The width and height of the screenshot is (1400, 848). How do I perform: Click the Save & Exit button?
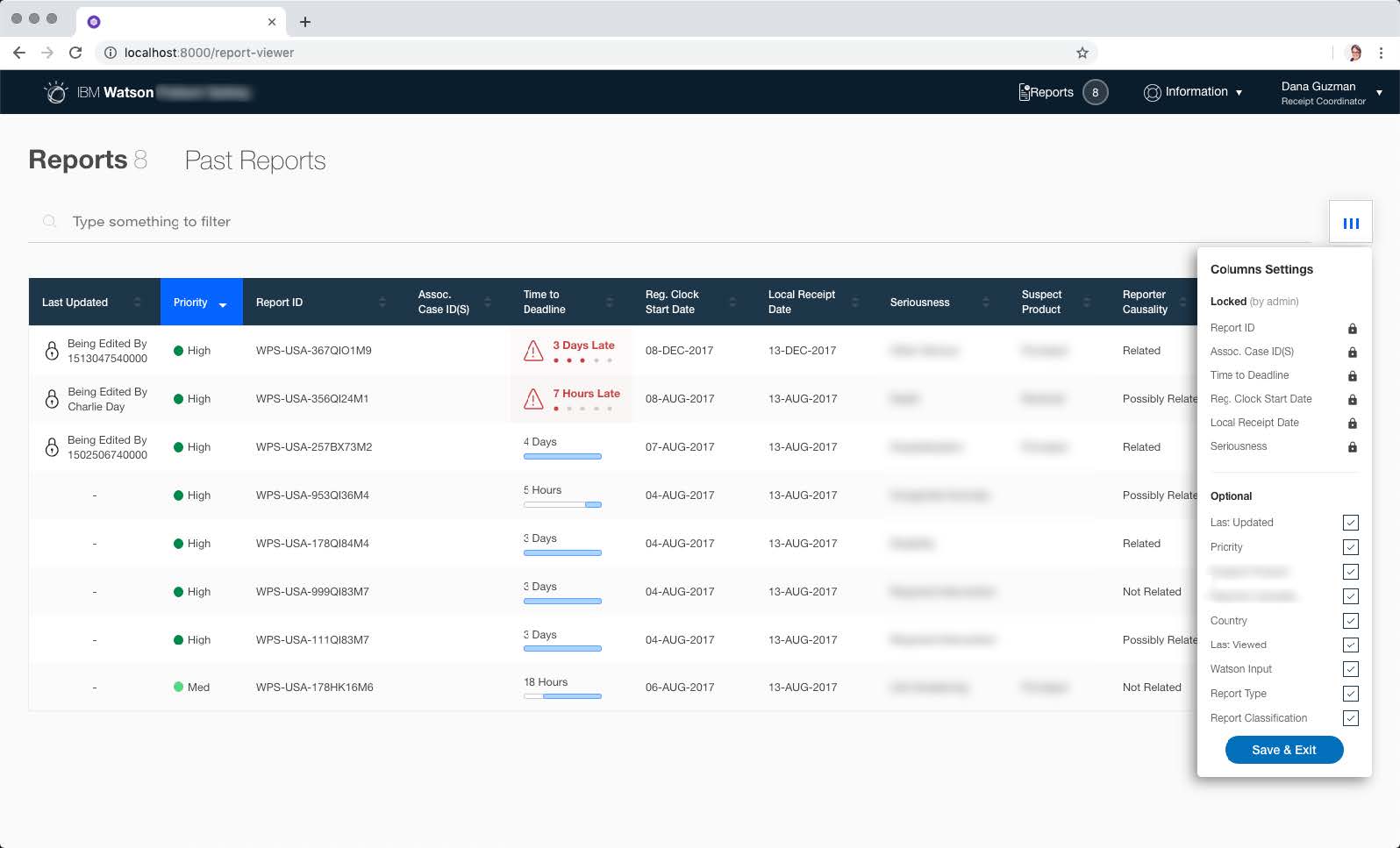coord(1283,750)
